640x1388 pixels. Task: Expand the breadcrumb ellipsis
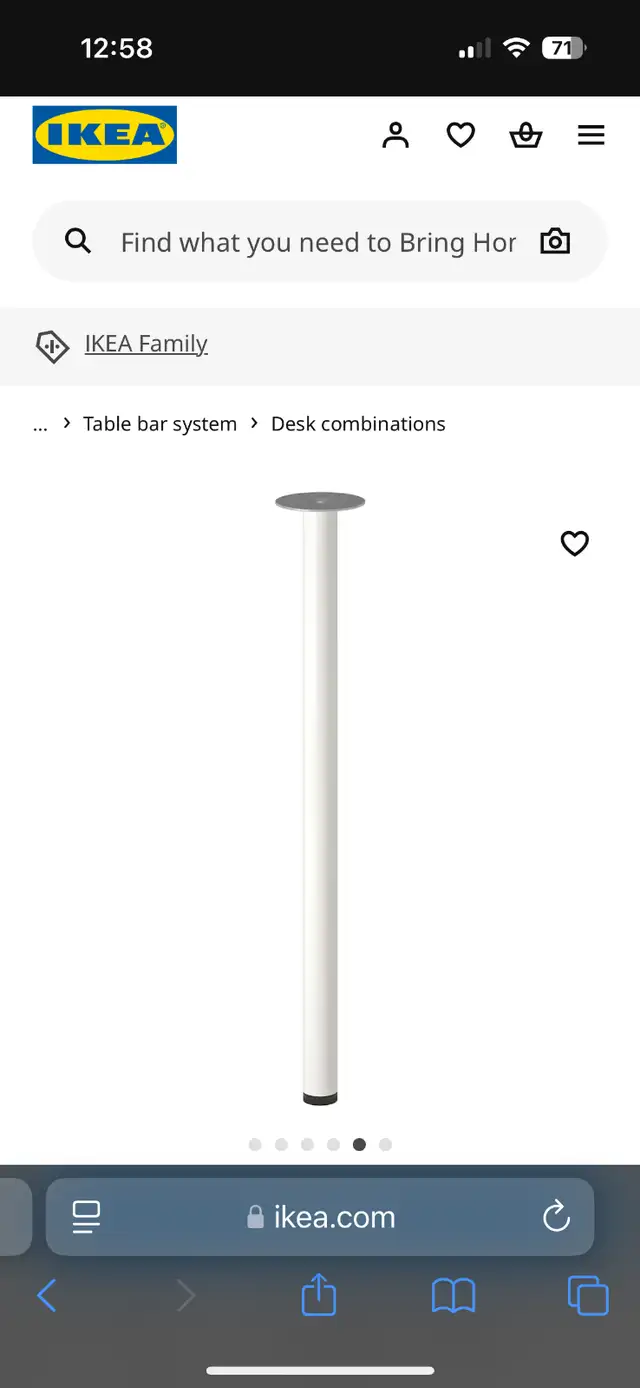pos(40,424)
